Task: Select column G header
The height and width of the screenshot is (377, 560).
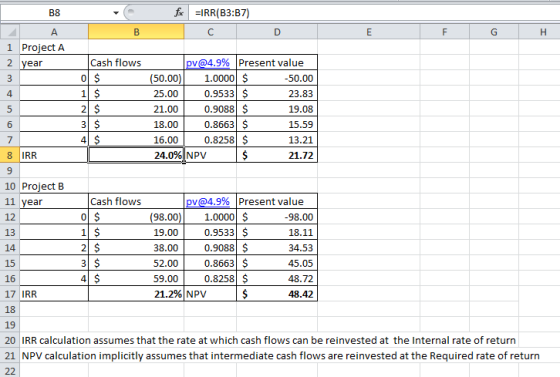Action: 494,32
